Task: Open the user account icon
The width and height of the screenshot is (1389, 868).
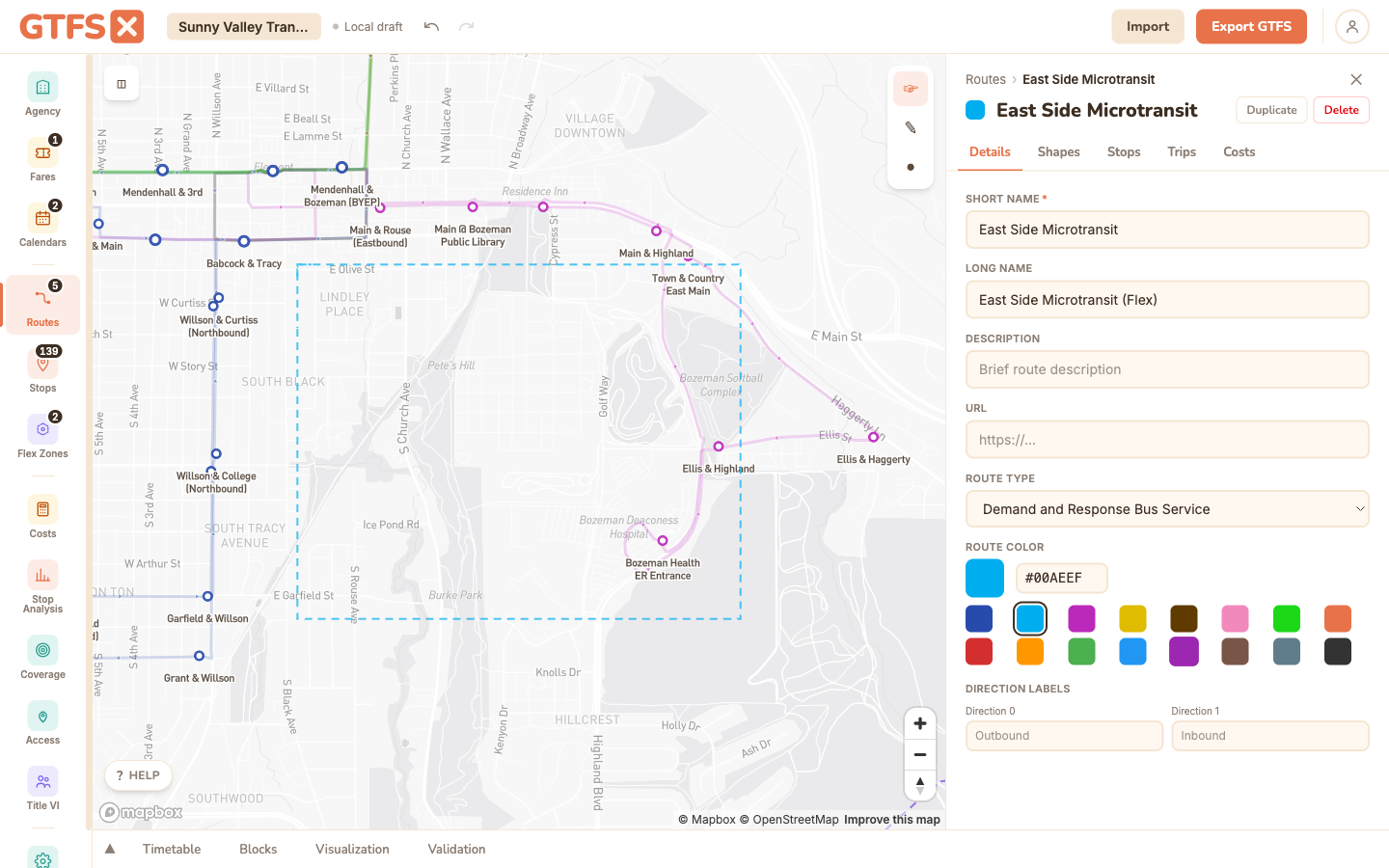Action: pos(1352,27)
